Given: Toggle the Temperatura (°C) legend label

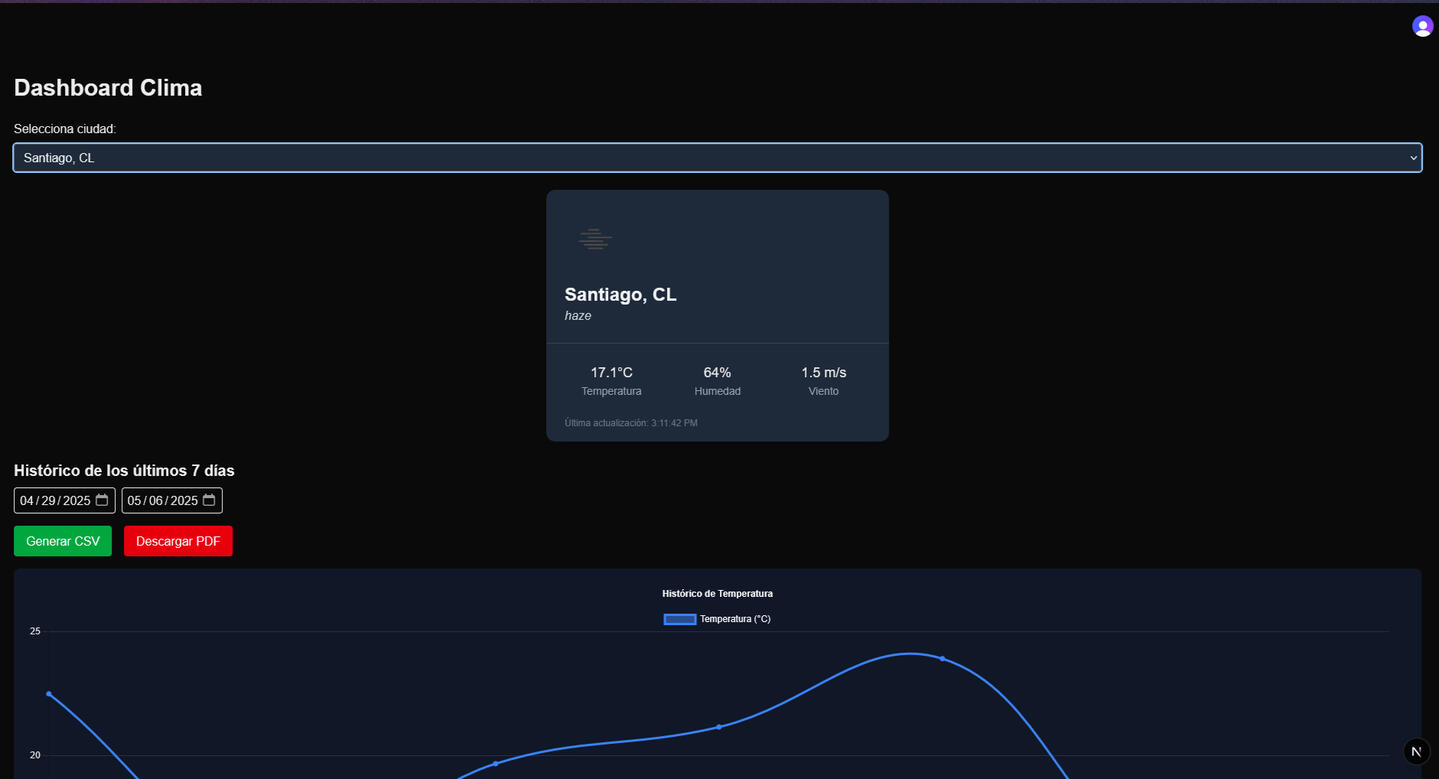Looking at the screenshot, I should pos(735,619).
